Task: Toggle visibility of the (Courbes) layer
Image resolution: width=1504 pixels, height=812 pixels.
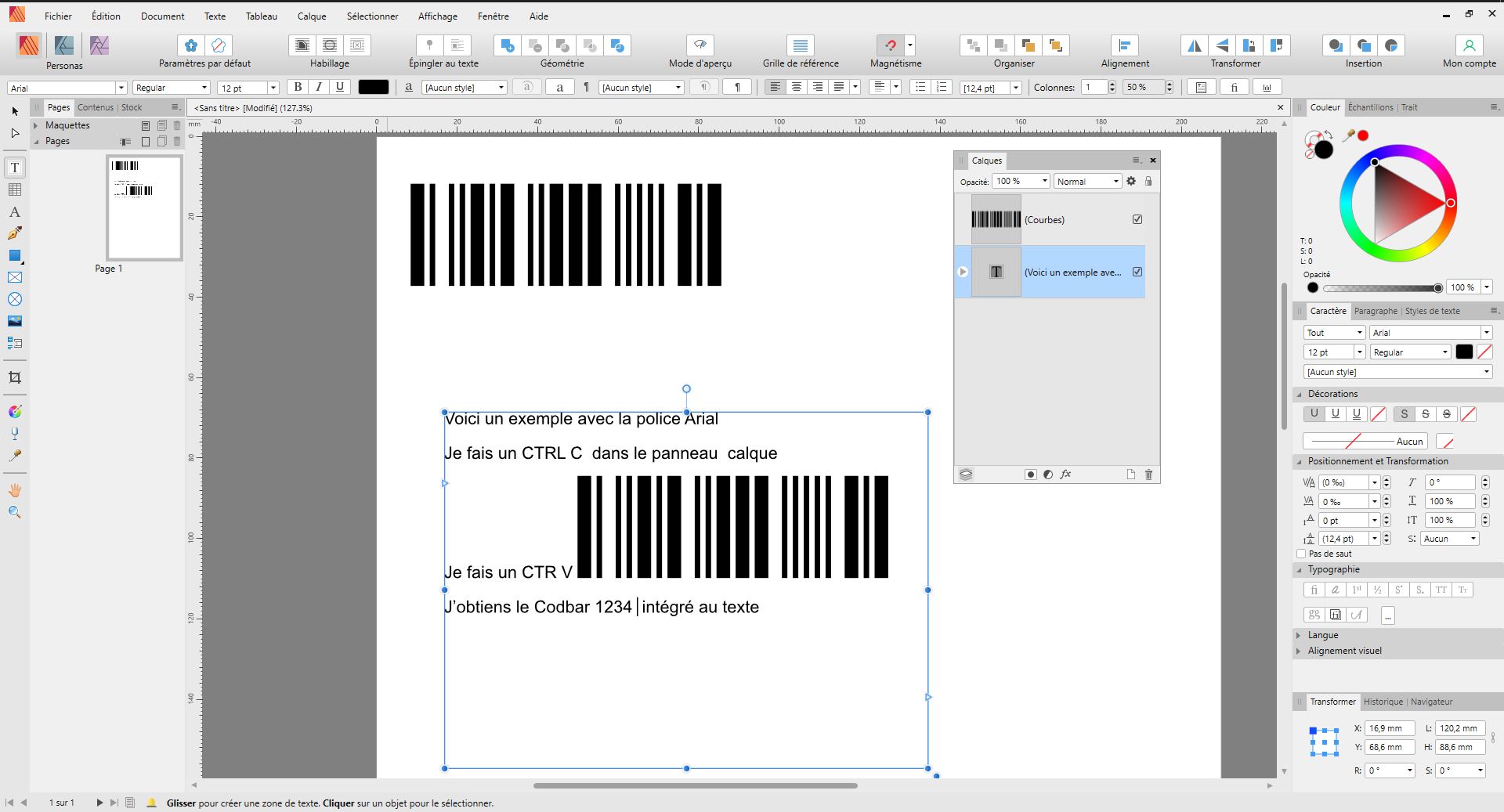Action: coord(1137,219)
